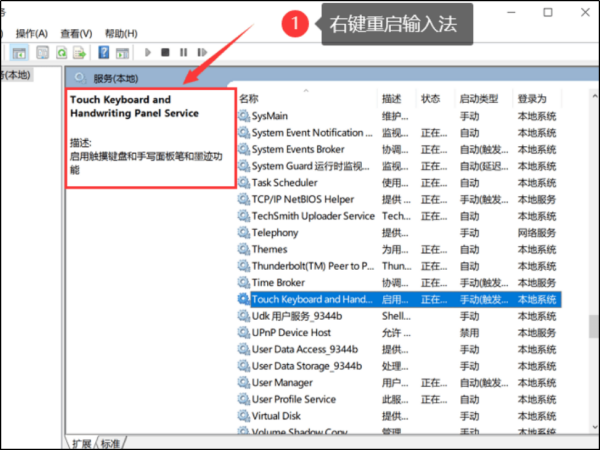
Task: Select the Time Broker service
Action: [x=399, y=283]
